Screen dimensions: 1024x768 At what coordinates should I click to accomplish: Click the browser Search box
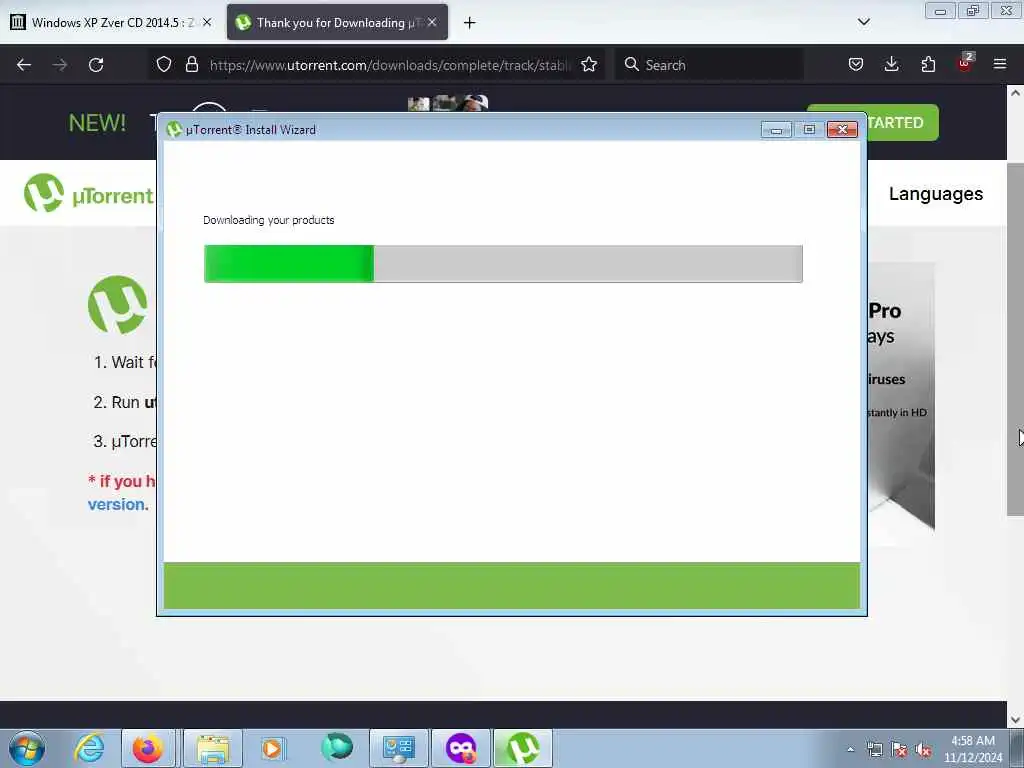click(709, 65)
